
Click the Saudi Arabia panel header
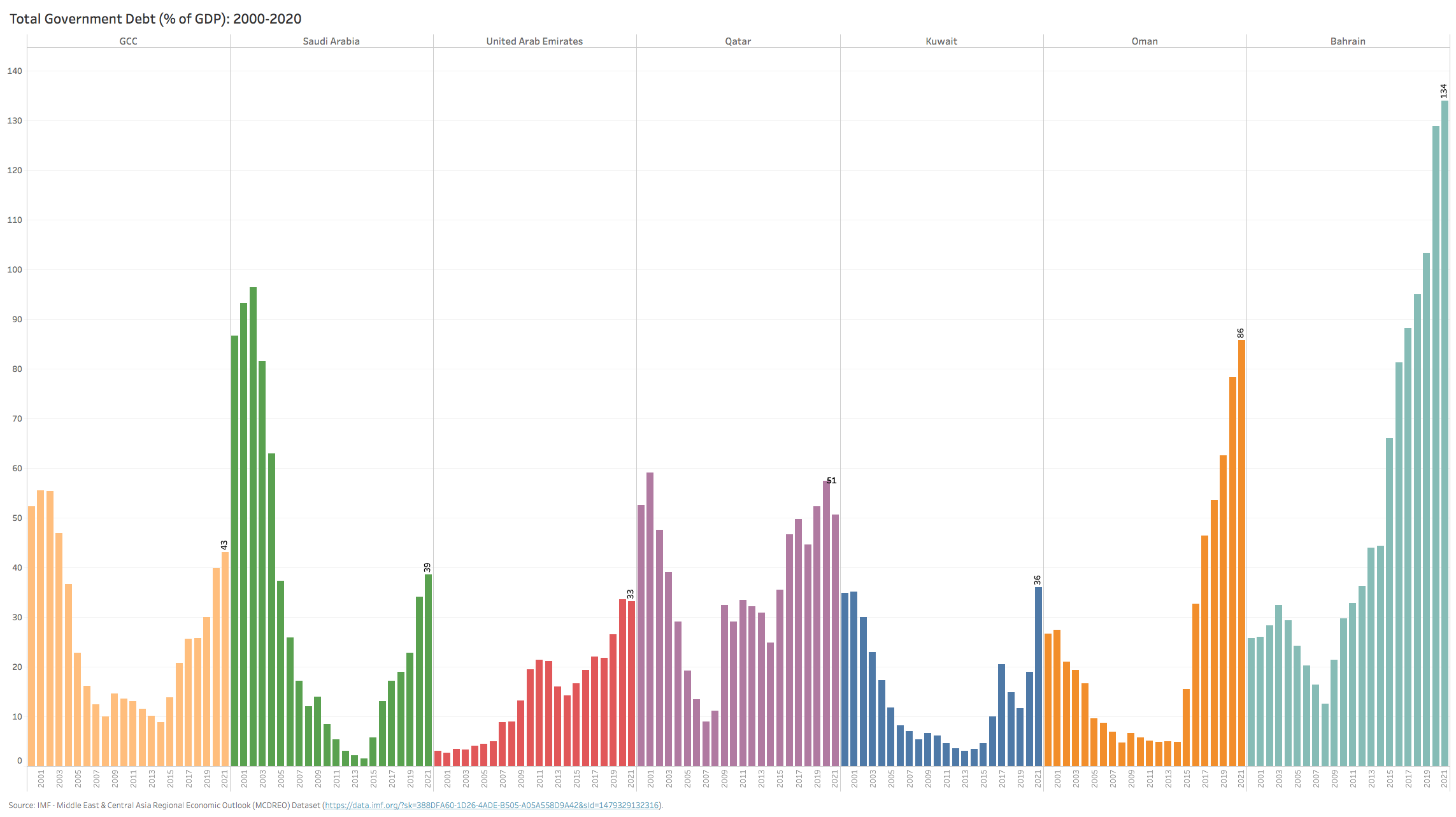[331, 41]
